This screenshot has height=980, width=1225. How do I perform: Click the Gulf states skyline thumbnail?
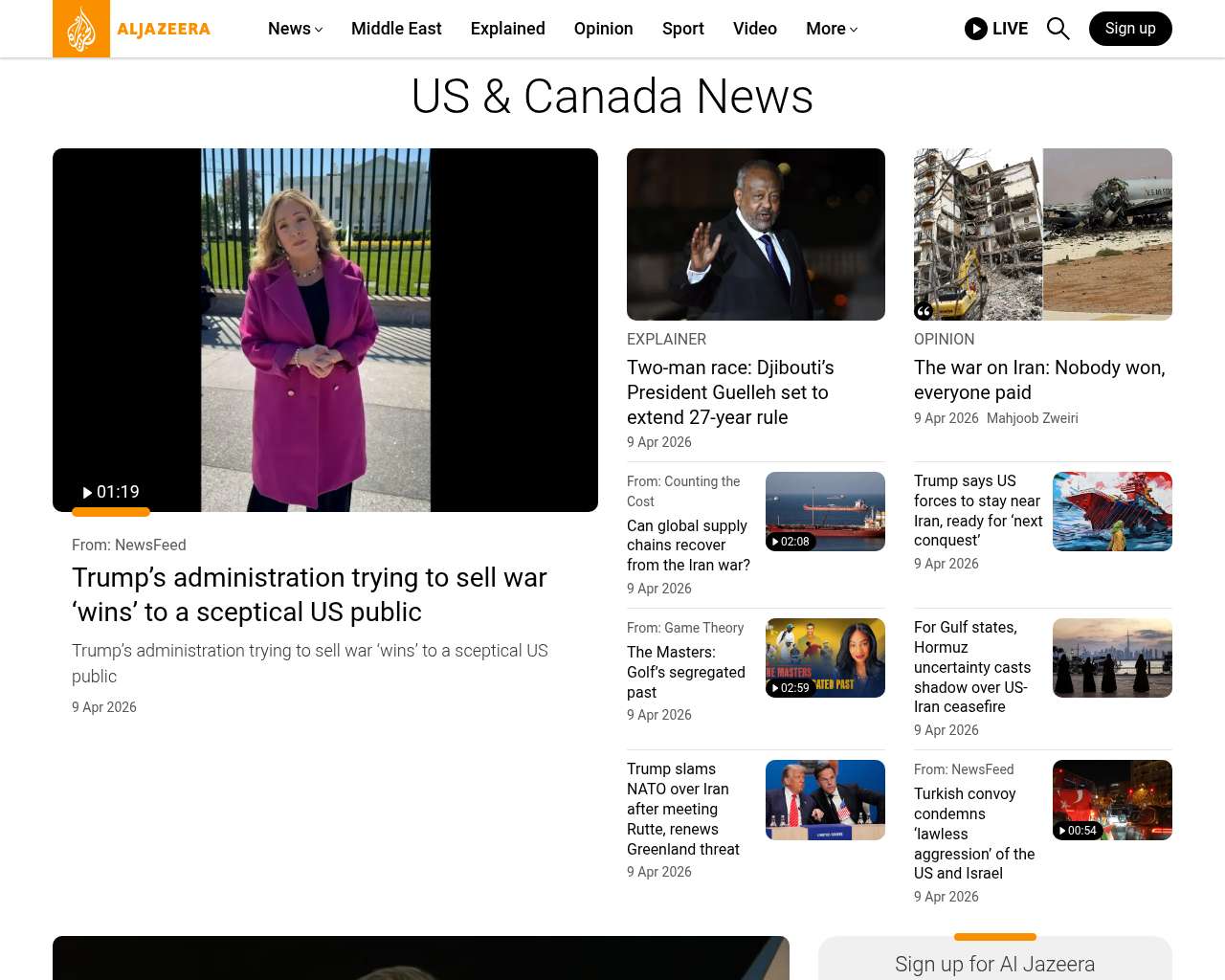1112,657
